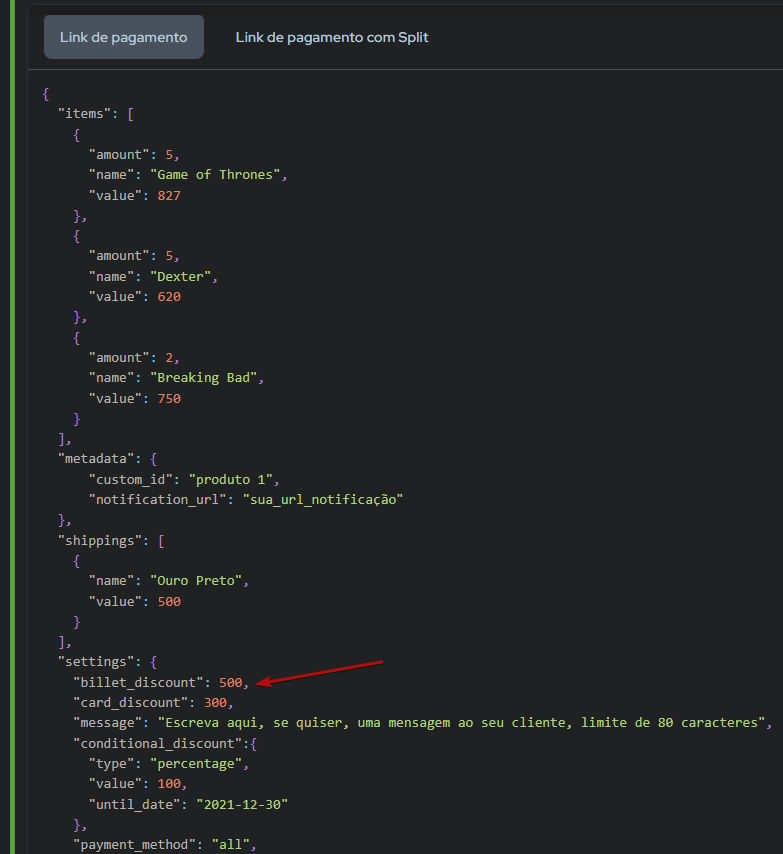
Task: Click the "conditional_discount" key
Action: coord(157,743)
